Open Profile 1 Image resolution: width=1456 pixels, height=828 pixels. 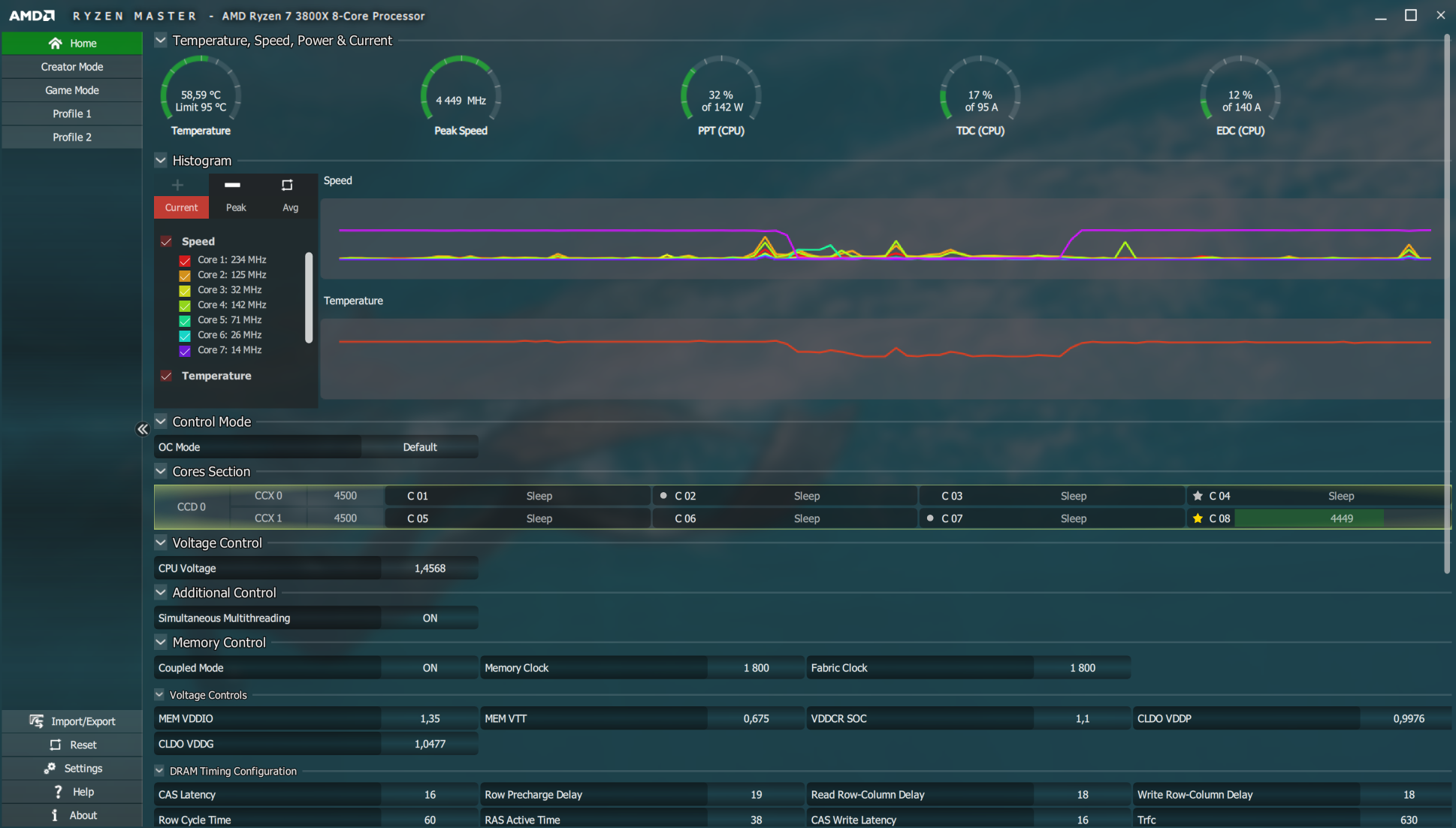click(x=72, y=113)
